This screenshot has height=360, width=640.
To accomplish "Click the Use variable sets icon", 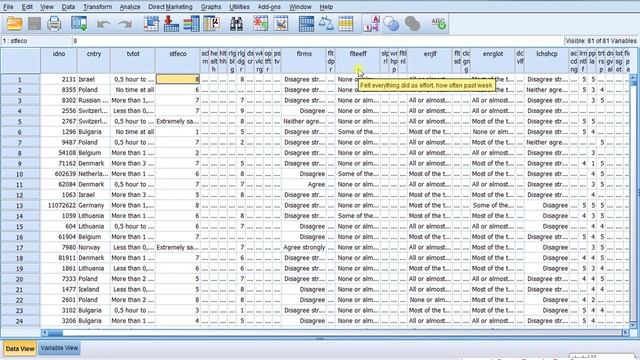I will pos(391,23).
